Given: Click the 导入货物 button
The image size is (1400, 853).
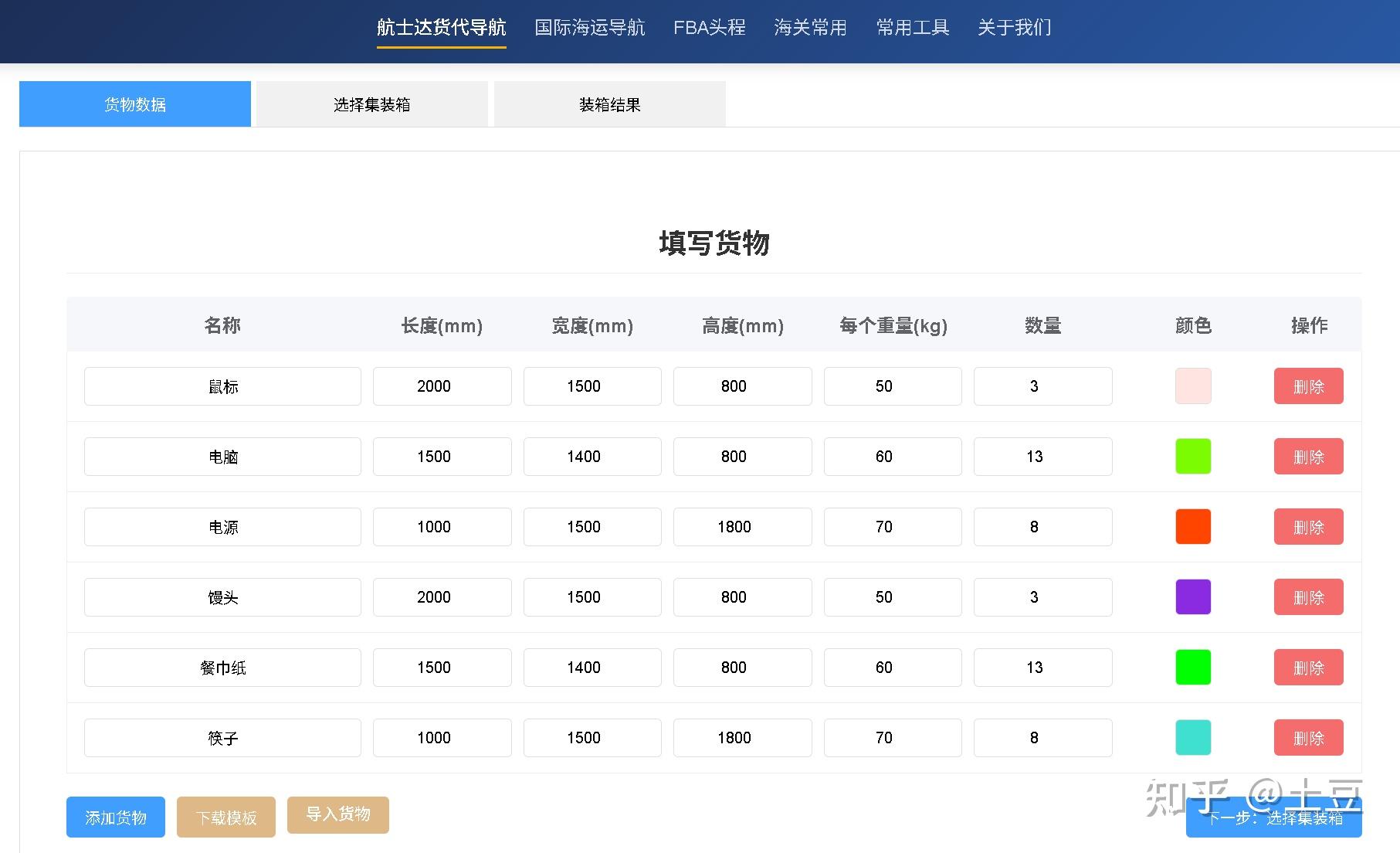Looking at the screenshot, I should 337,815.
